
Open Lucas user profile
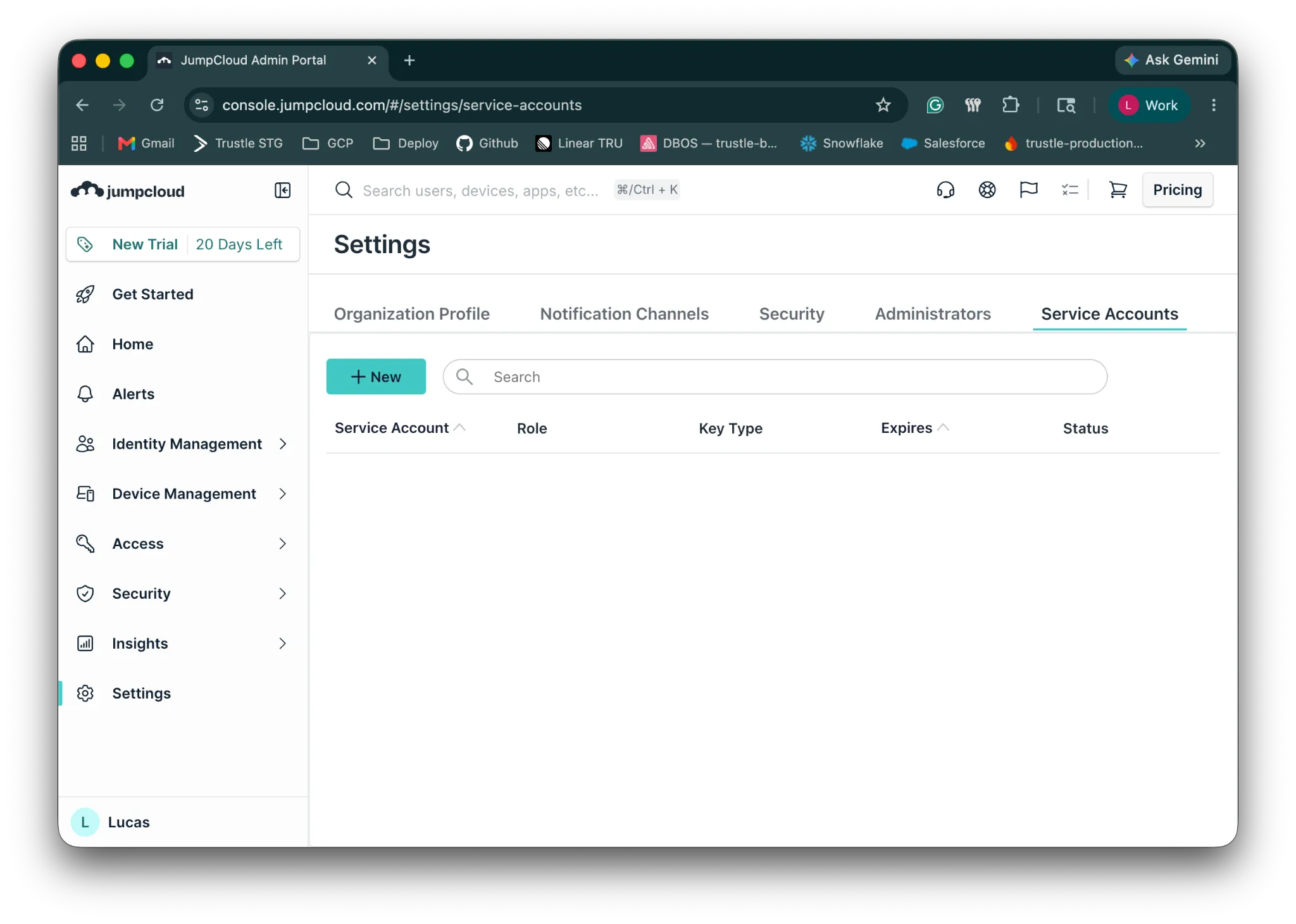tap(111, 822)
